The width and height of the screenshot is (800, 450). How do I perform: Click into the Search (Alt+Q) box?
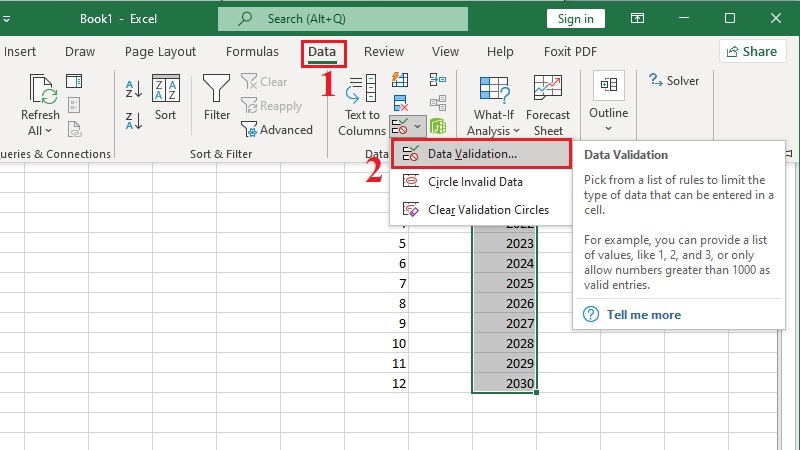click(343, 19)
